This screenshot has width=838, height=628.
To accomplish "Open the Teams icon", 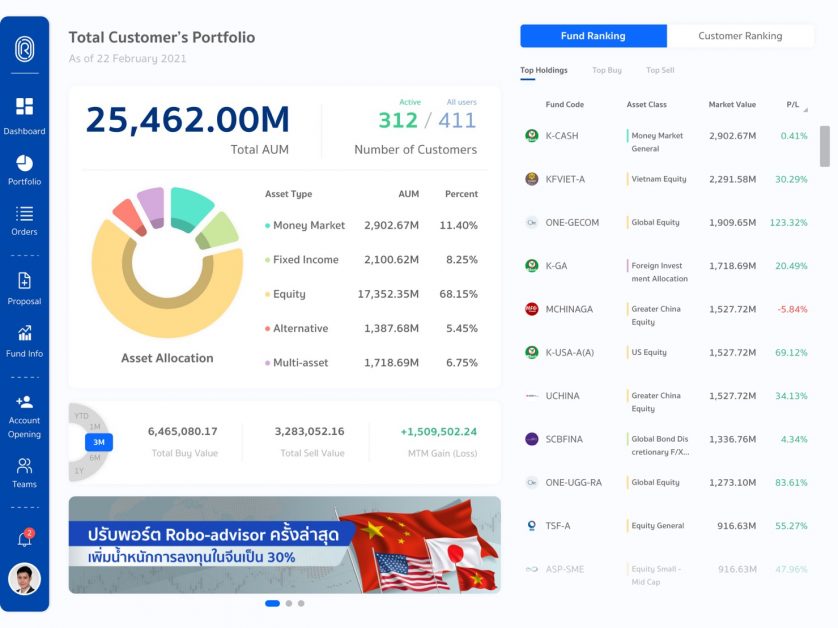I will click(24, 466).
